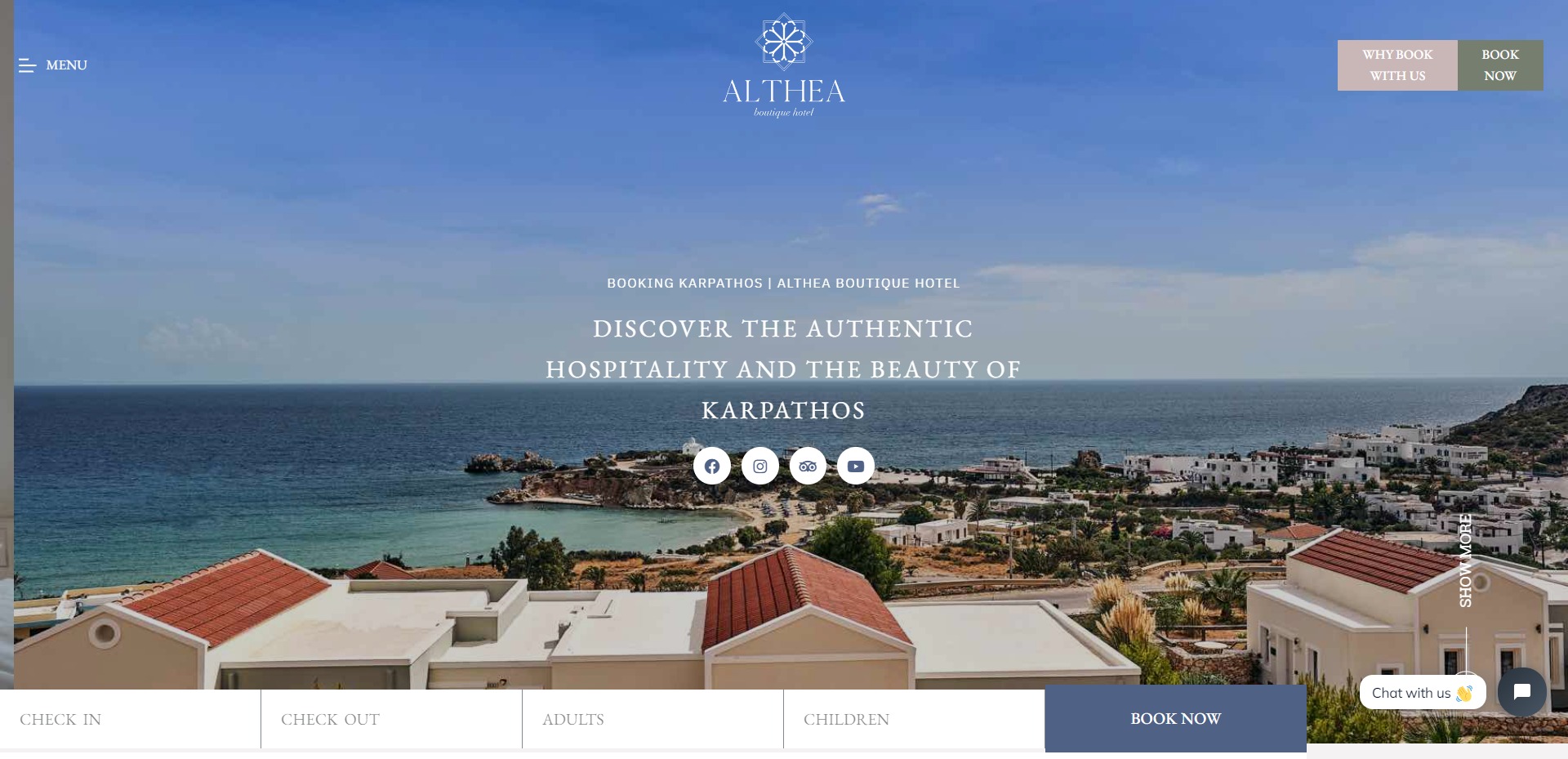The image size is (1568, 759).
Task: Open the MENU label
Action: 66,65
